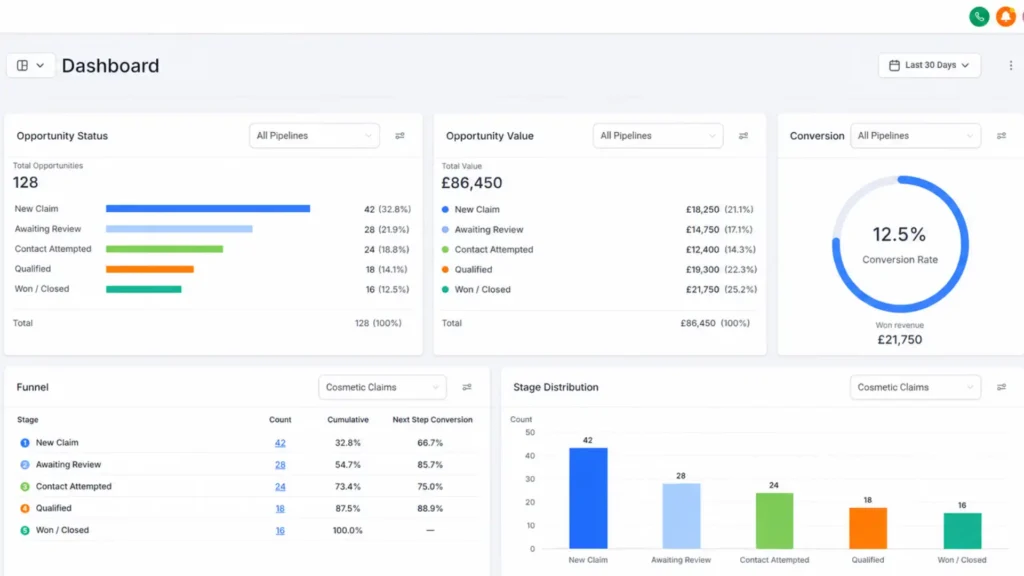The image size is (1024, 576).
Task: Click the green Contact Attempted status bar
Action: (x=165, y=249)
